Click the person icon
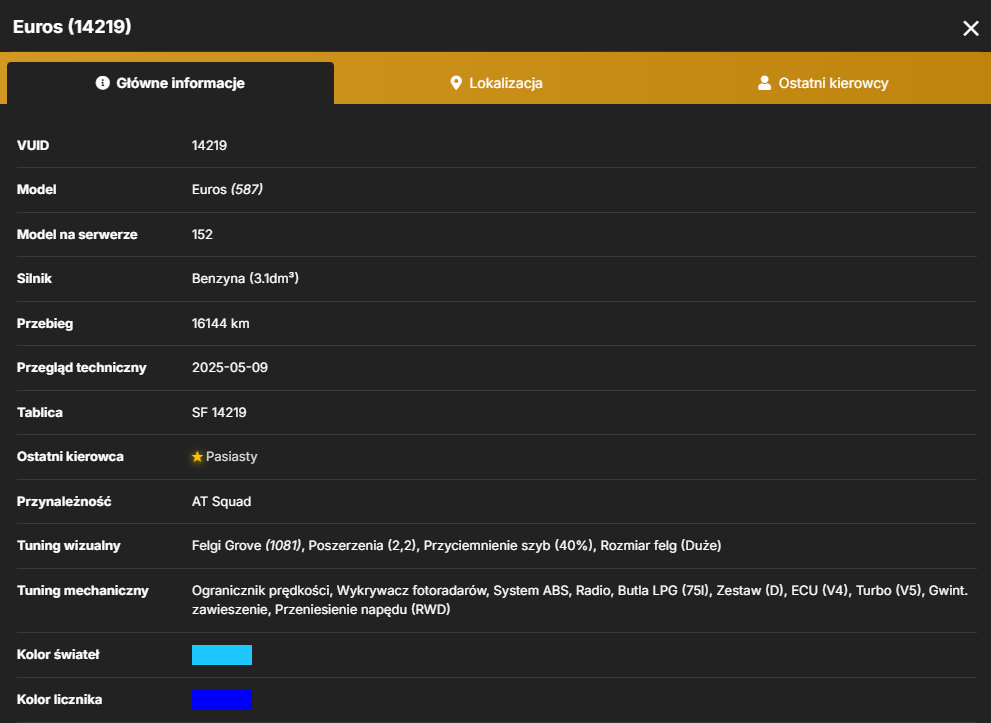 tap(764, 83)
